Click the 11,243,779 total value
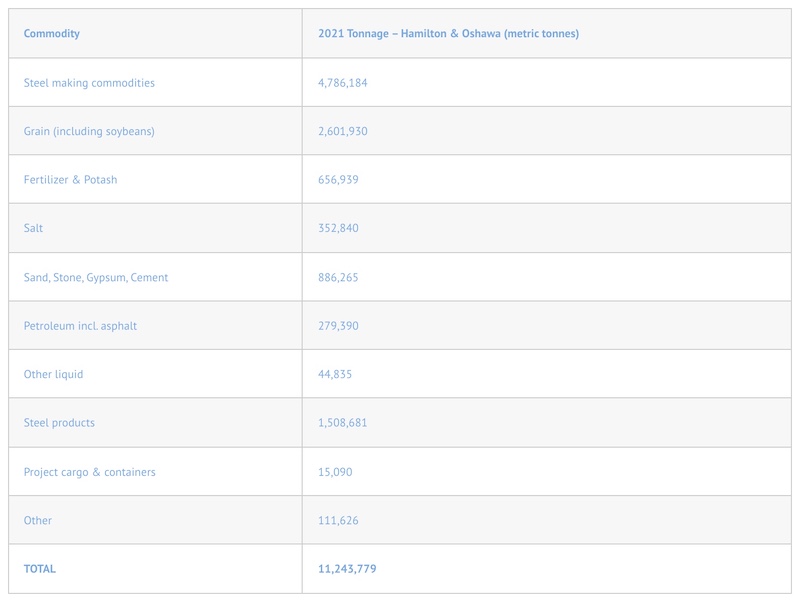This screenshot has width=800, height=607. pos(347,569)
